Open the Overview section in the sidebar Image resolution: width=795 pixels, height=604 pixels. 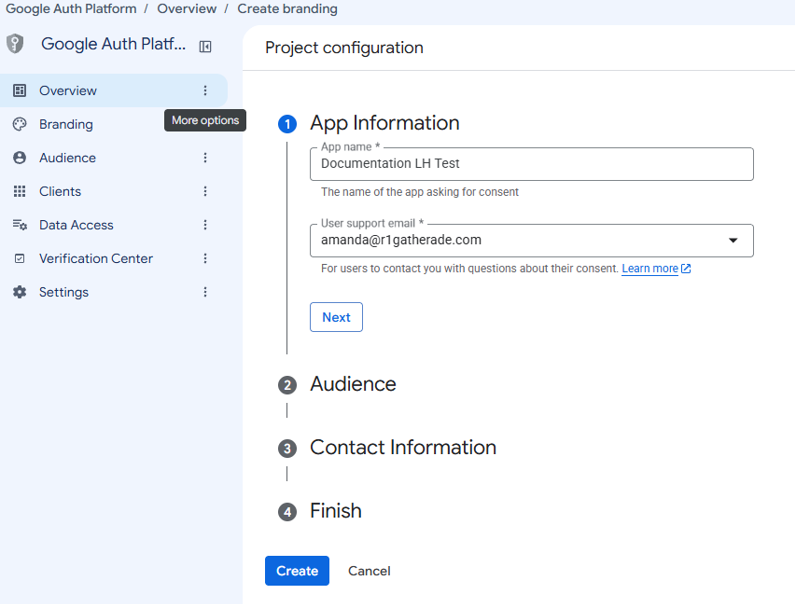[114, 91]
